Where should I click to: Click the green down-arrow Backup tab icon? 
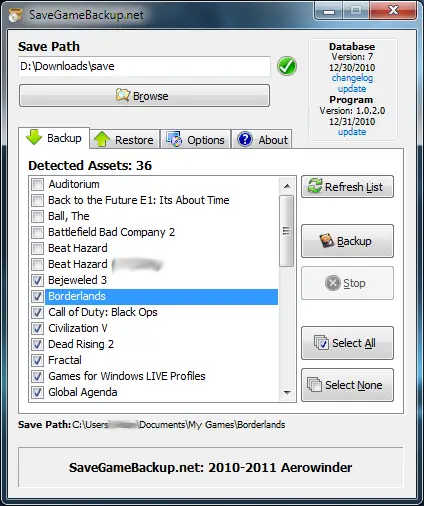pyautogui.click(x=34, y=137)
